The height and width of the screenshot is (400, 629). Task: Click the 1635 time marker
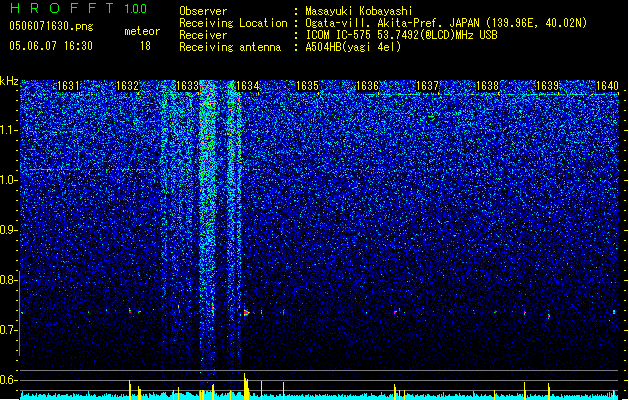click(x=307, y=86)
